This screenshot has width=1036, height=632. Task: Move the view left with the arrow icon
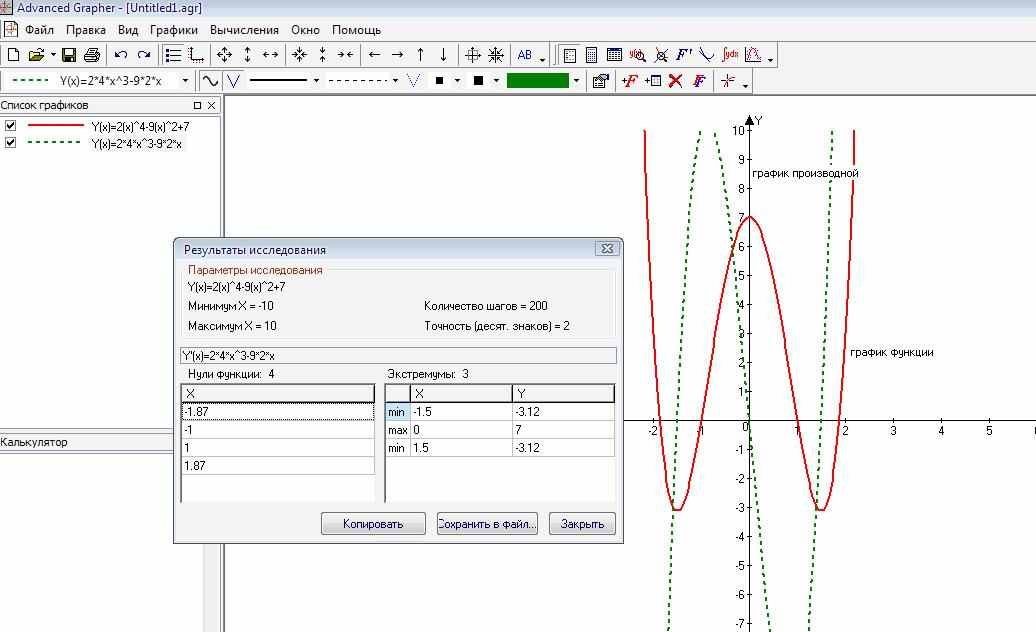(x=374, y=55)
